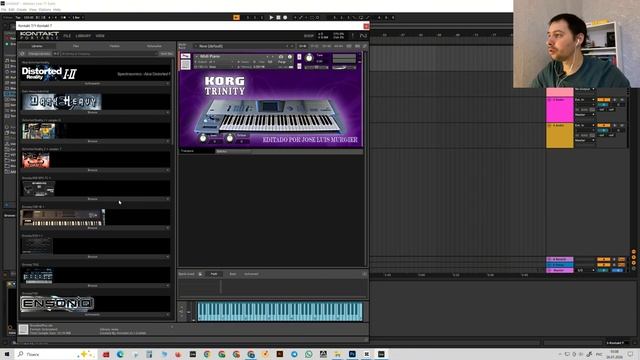Click the Stop button in the transport bar

point(278,18)
